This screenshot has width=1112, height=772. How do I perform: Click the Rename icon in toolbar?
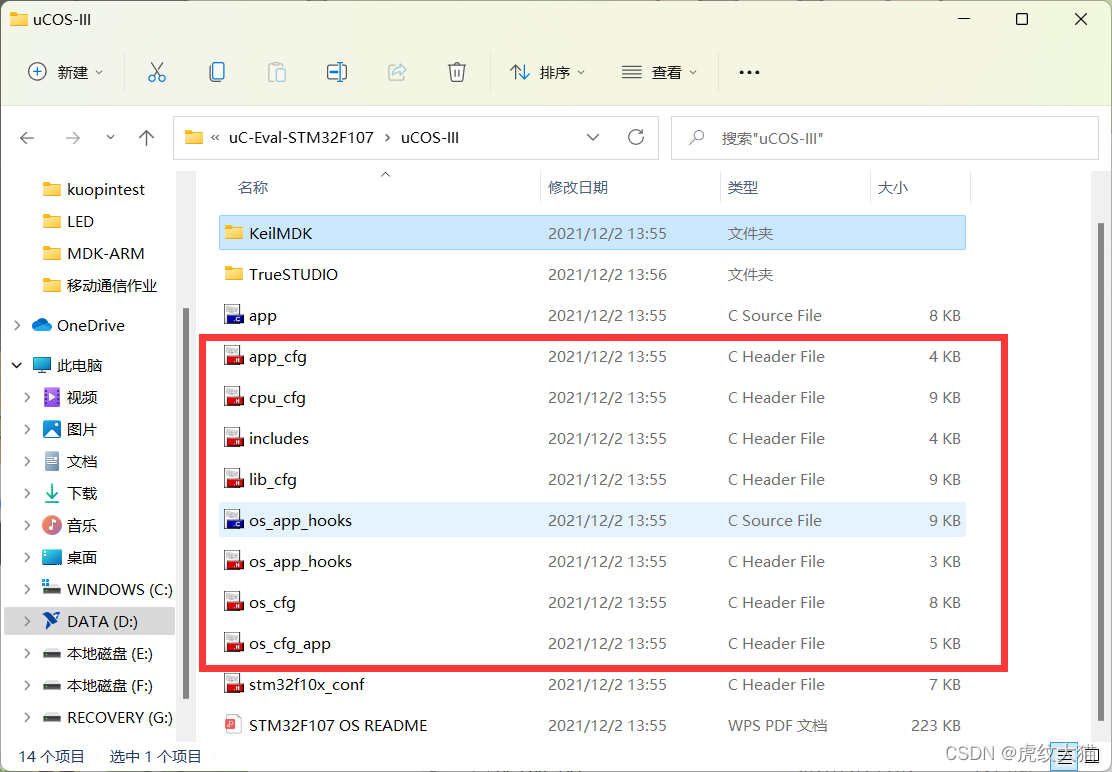[x=337, y=72]
